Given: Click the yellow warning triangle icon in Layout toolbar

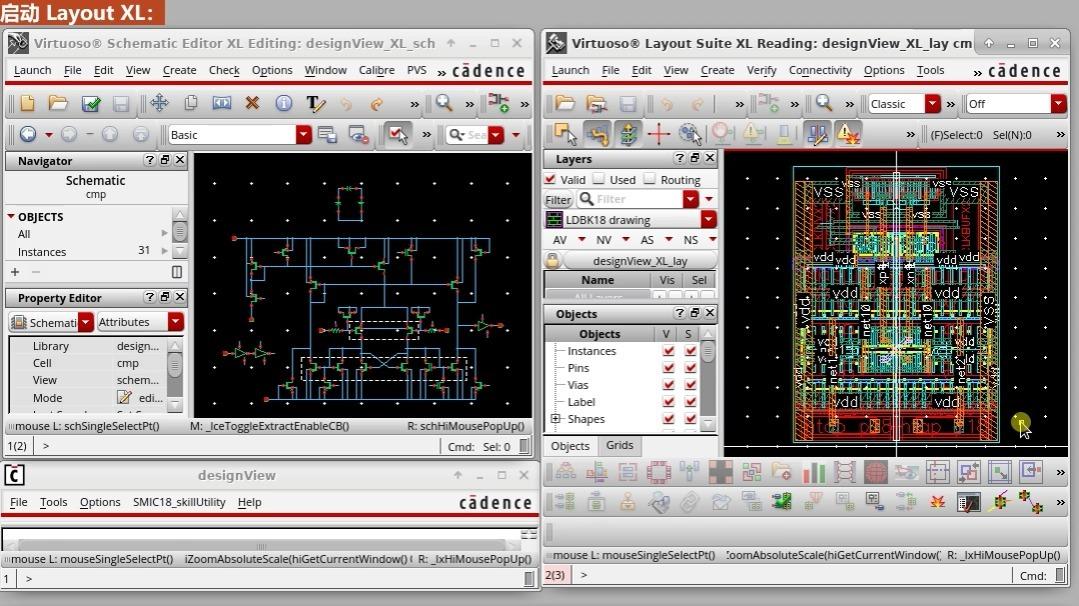Looking at the screenshot, I should tap(848, 133).
